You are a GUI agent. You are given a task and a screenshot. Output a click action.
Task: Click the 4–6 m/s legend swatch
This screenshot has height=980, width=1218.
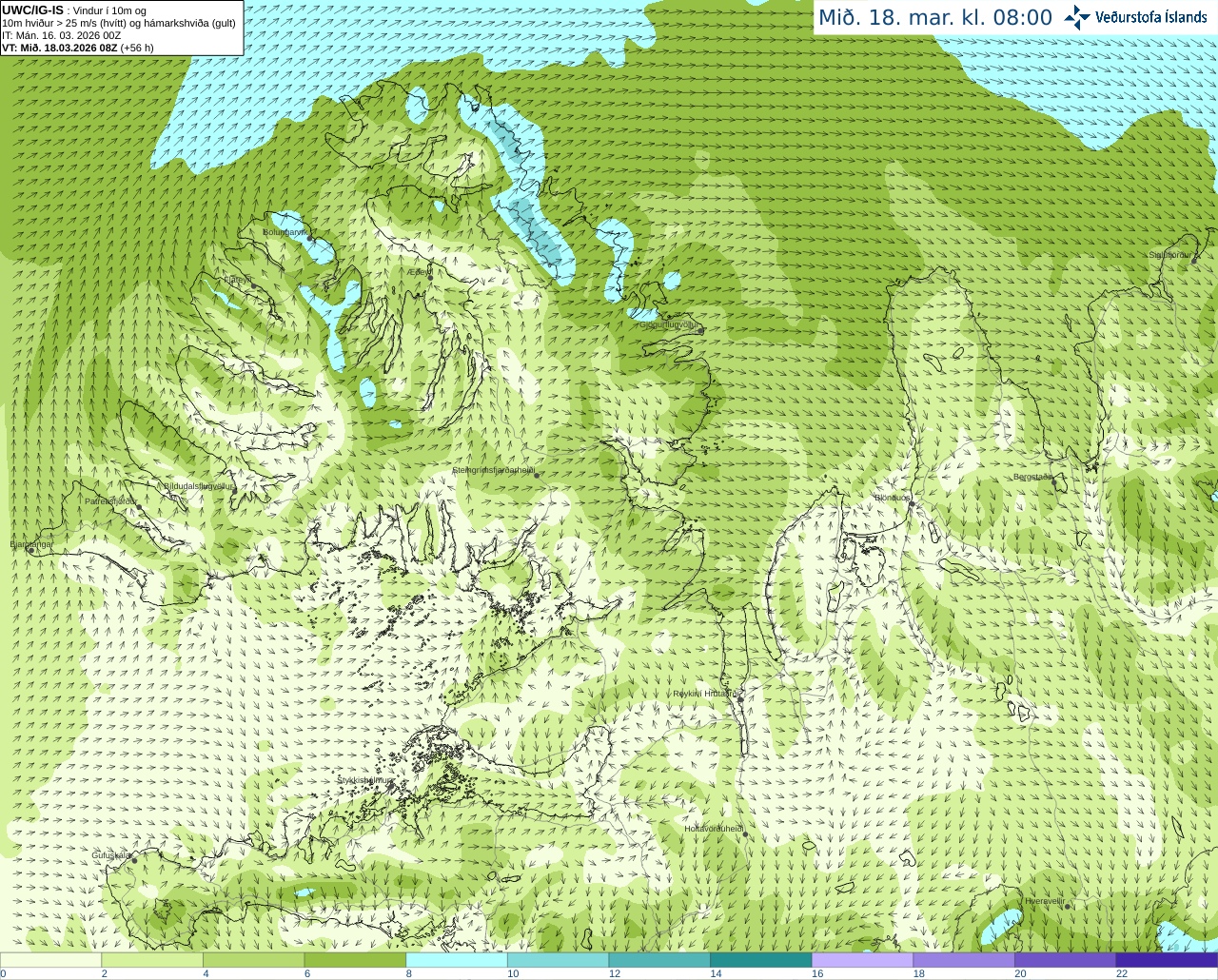pyautogui.click(x=253, y=960)
